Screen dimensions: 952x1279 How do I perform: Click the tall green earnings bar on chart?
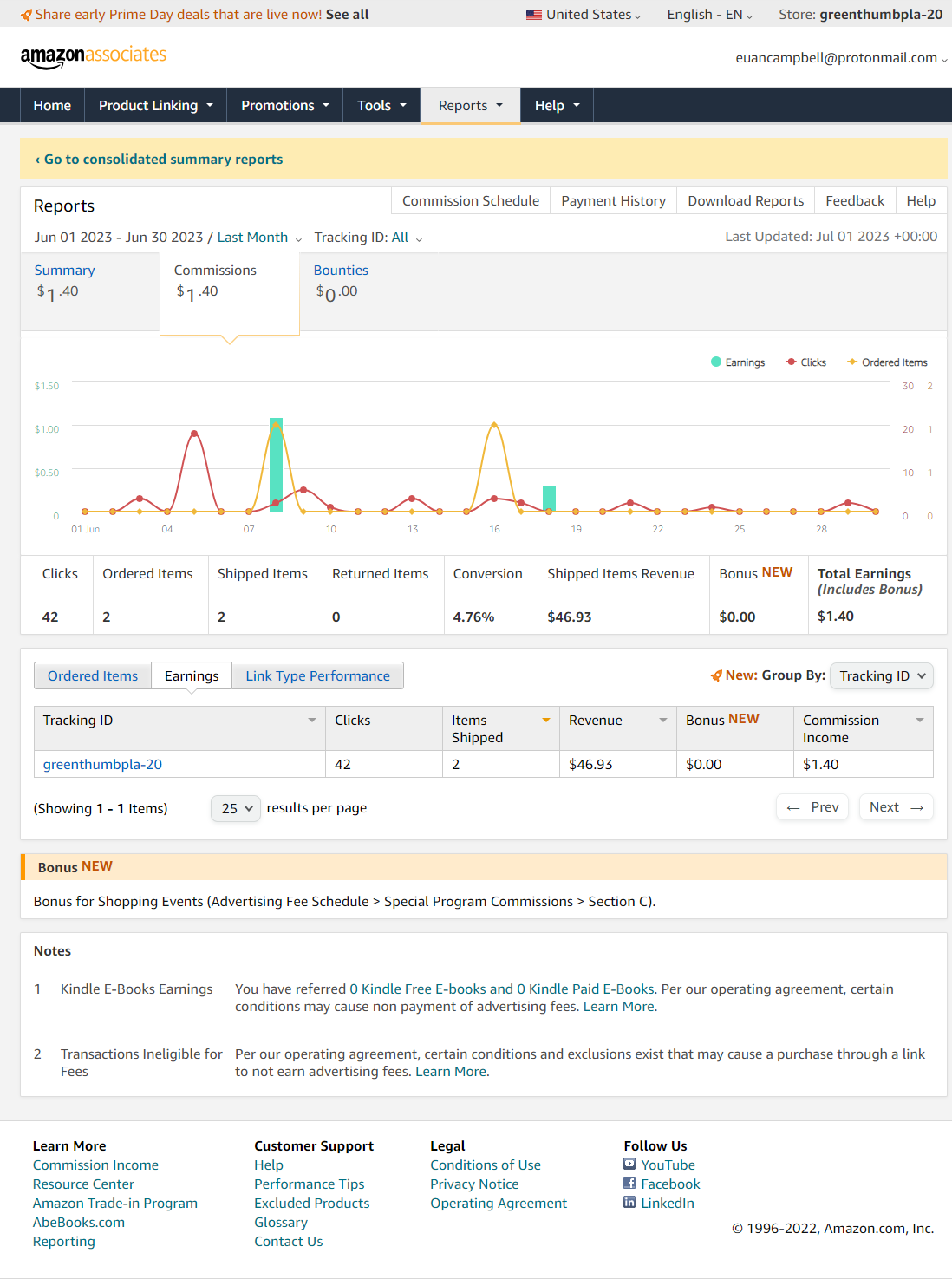click(276, 465)
